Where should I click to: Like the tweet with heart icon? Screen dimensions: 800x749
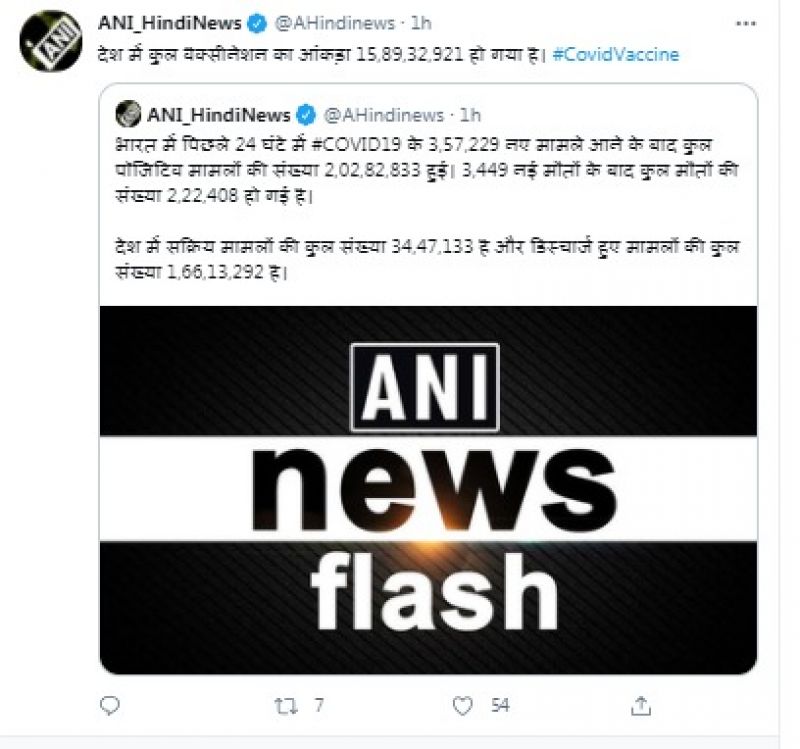463,706
